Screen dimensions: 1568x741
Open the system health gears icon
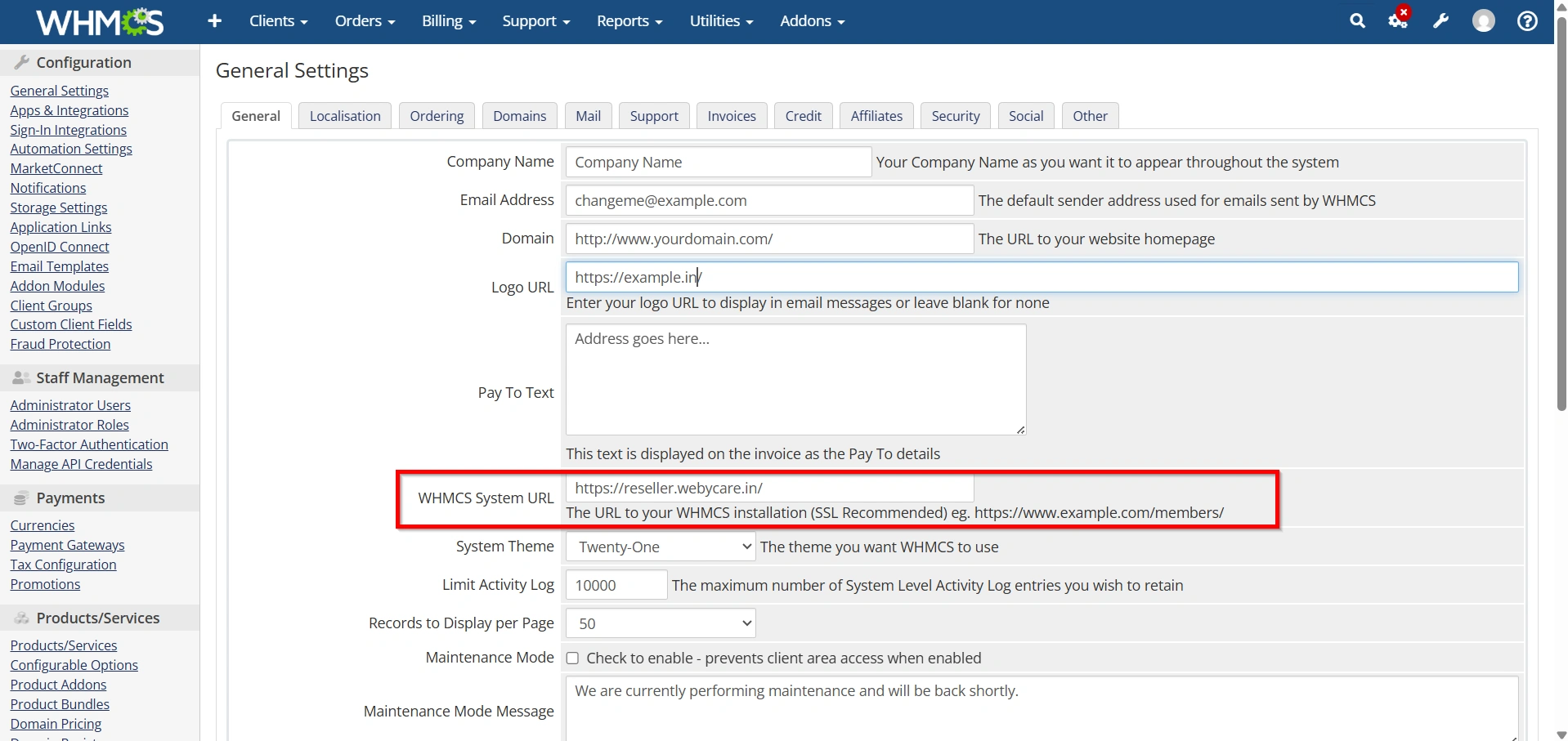click(1399, 20)
